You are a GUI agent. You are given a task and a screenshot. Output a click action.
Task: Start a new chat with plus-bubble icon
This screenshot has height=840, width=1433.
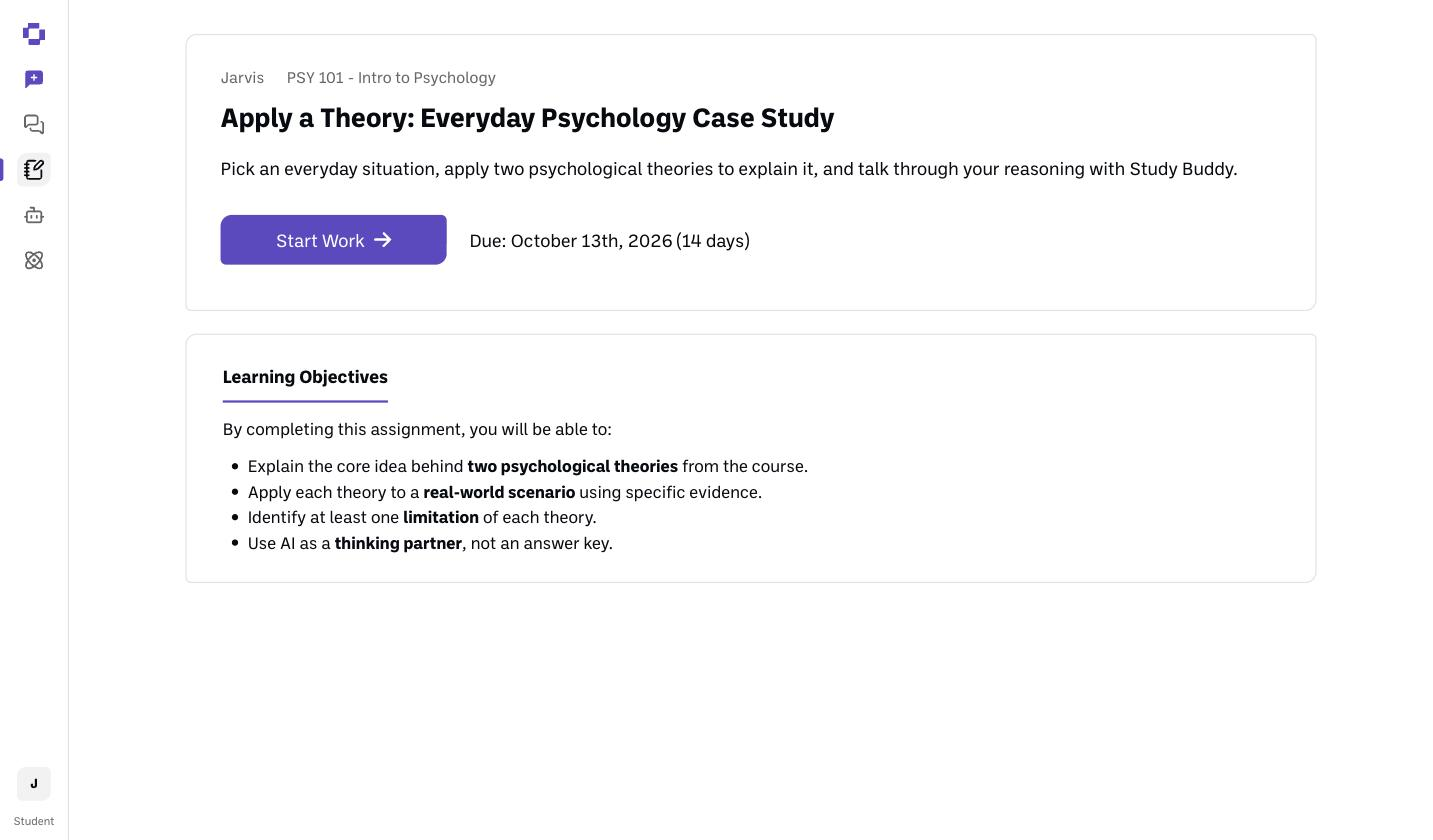pyautogui.click(x=34, y=79)
